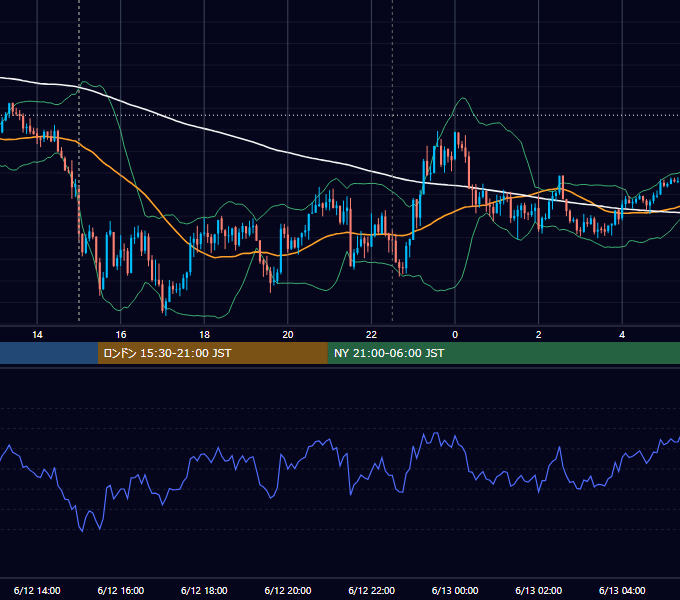
Task: Click the 6/12 16:00 date label
Action: [121, 590]
